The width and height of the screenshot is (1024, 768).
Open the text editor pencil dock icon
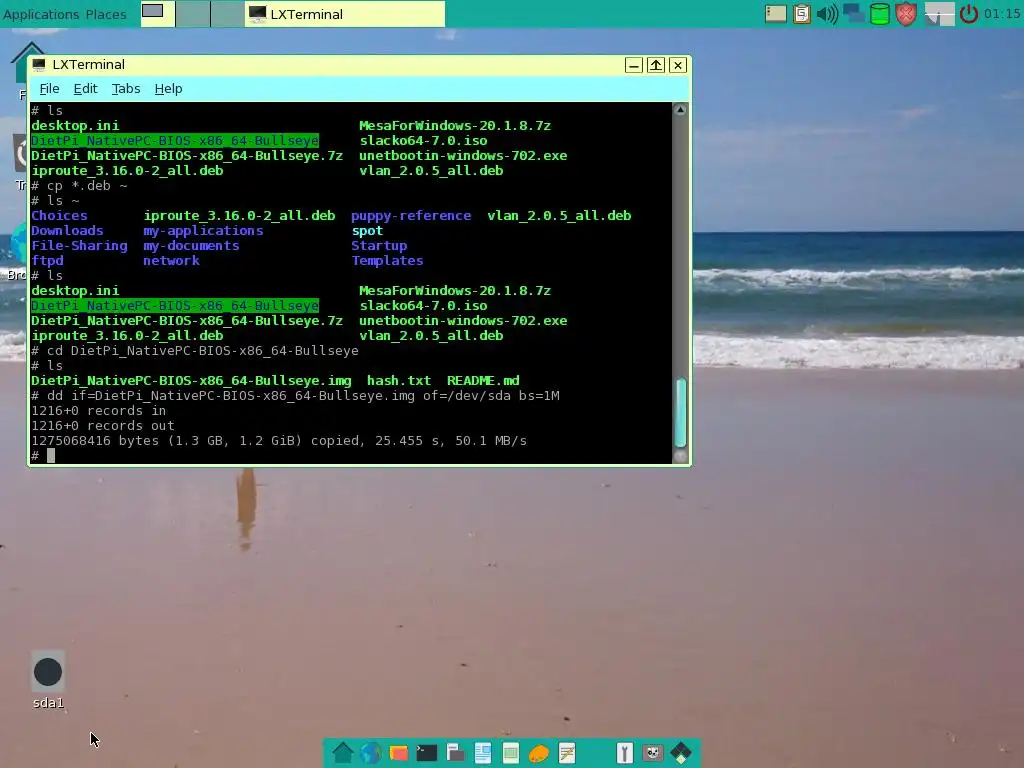coord(567,753)
